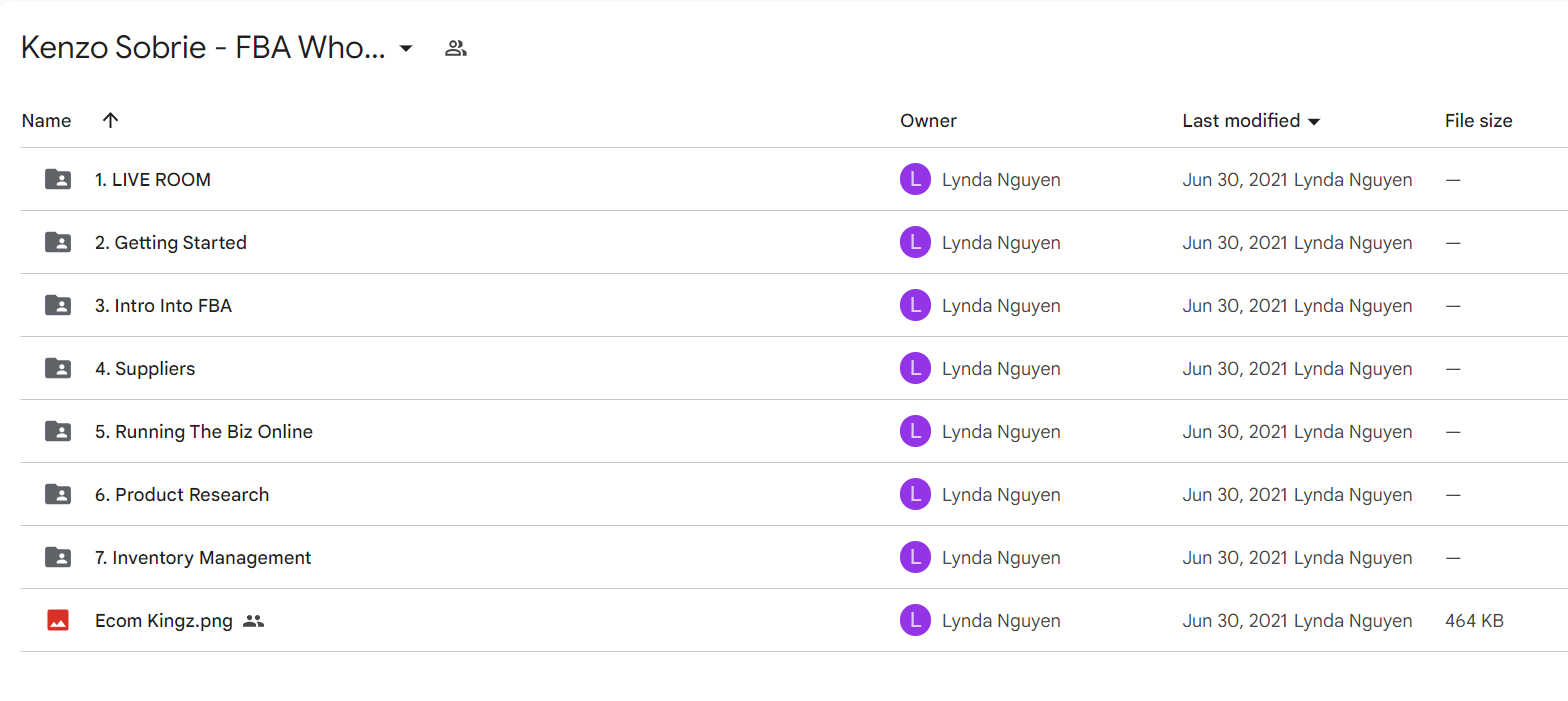Click owner name Lynda Nguyen in Ecom Kingz.png row
The image size is (1568, 701).
click(x=1001, y=621)
